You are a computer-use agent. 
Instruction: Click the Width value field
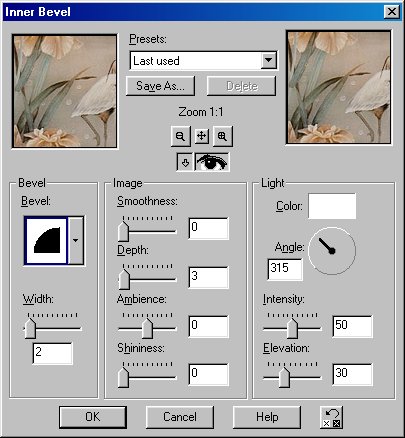pyautogui.click(x=52, y=353)
